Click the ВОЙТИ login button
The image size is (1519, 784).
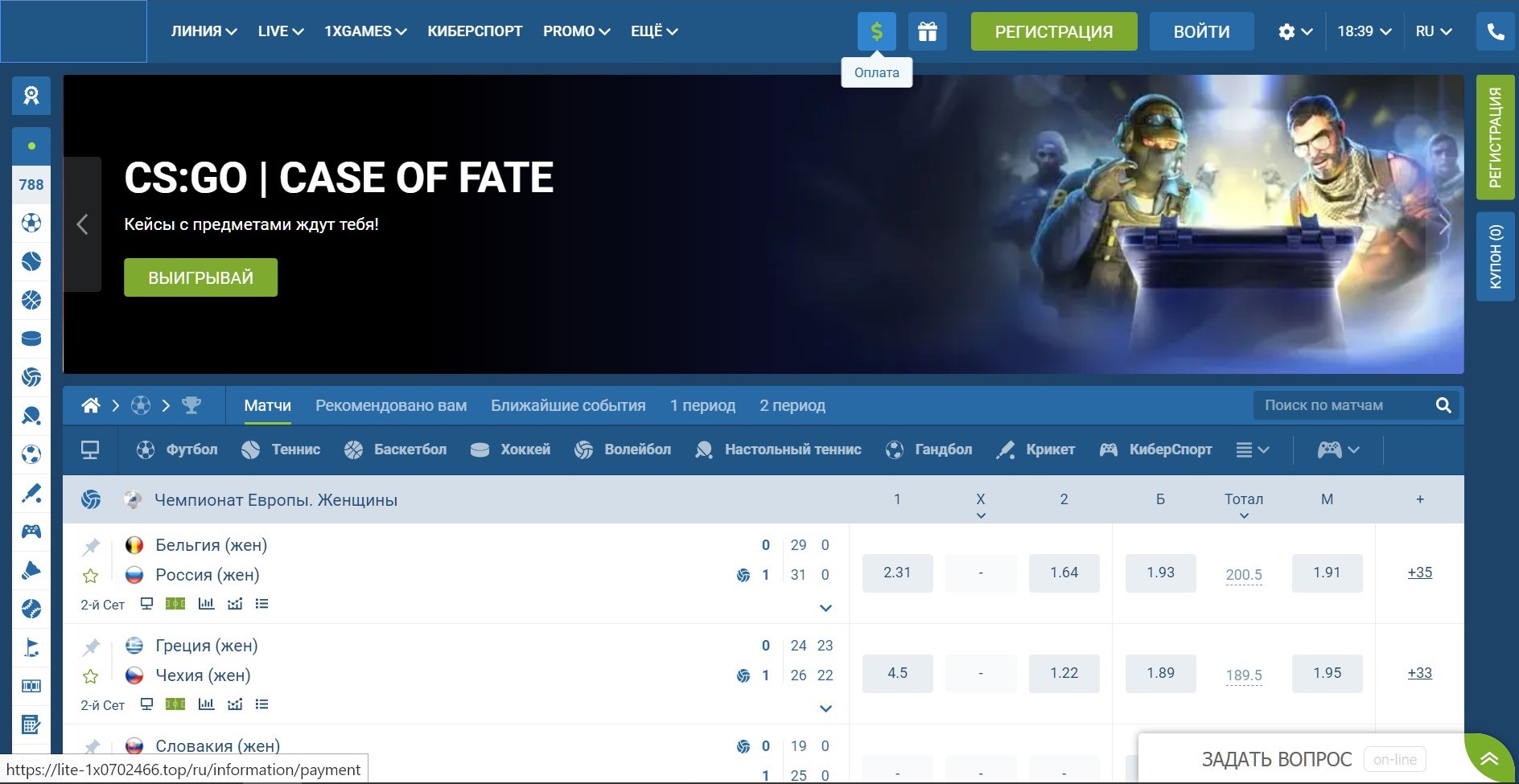click(x=1201, y=31)
